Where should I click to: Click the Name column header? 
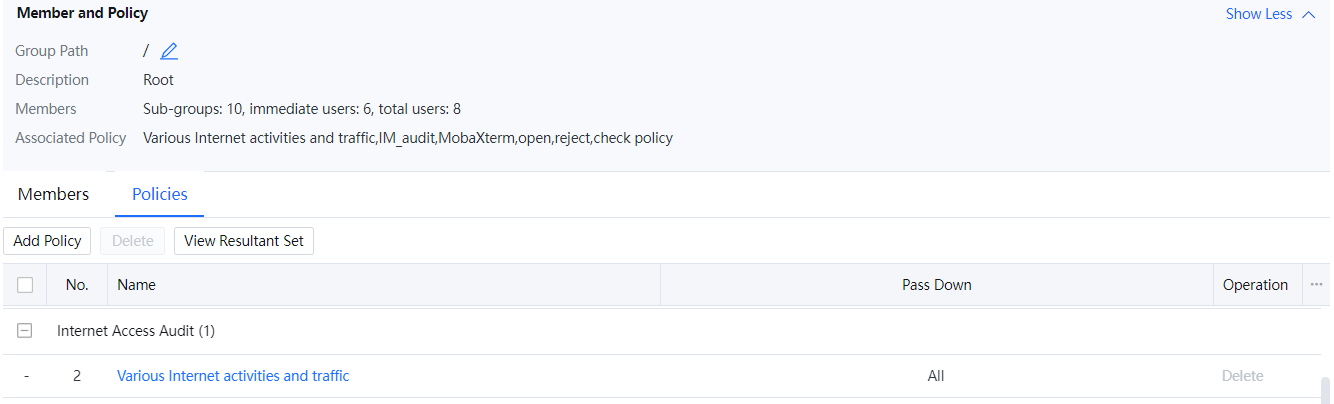136,285
